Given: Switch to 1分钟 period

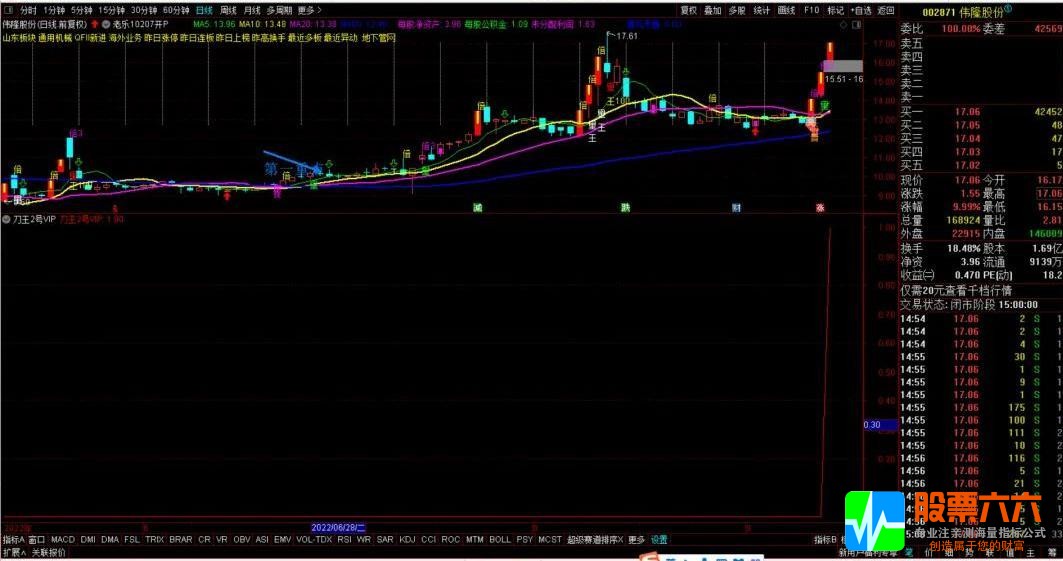Looking at the screenshot, I should tap(54, 10).
